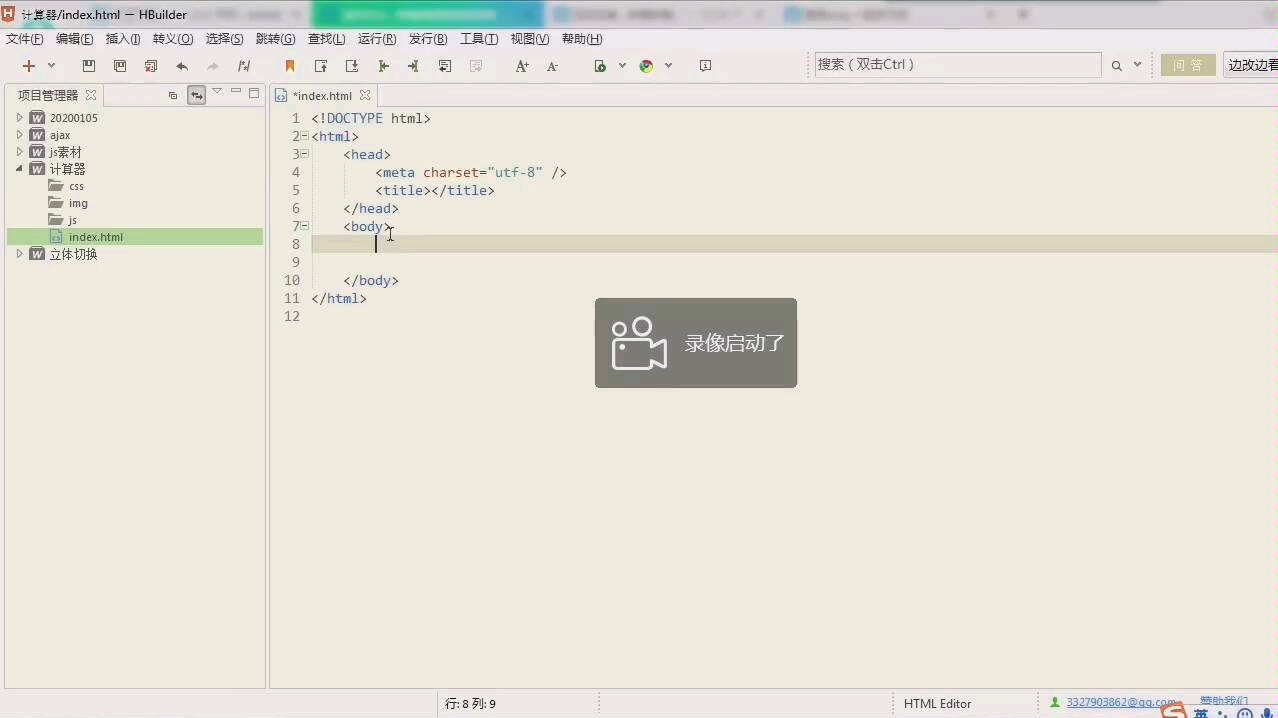Run the page in Chrome browser
Image resolution: width=1278 pixels, height=718 pixels.
(646, 64)
